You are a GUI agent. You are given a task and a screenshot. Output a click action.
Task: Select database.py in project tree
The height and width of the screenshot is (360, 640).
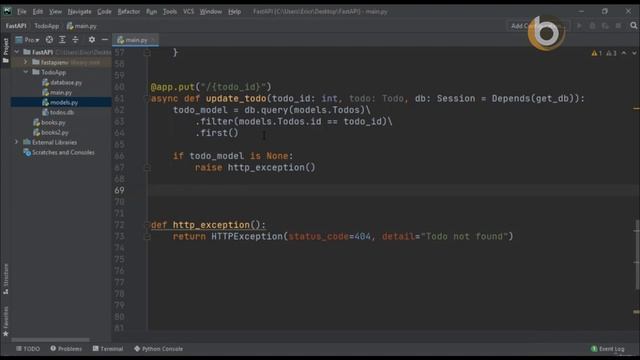coord(62,82)
